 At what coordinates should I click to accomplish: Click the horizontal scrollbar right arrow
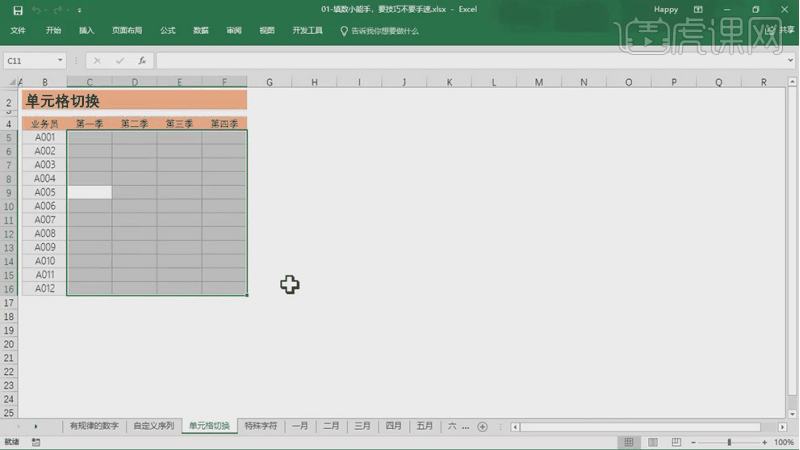coord(782,427)
